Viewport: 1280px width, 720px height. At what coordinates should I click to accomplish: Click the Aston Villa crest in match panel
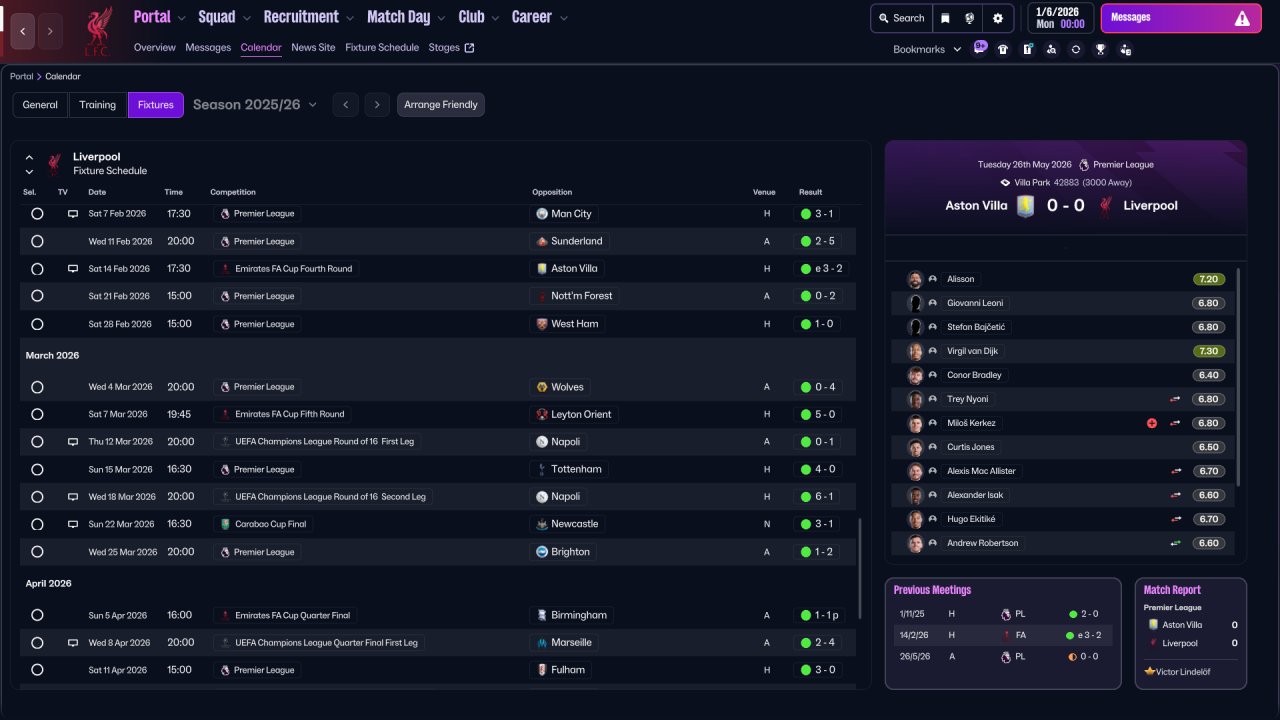pos(1024,205)
